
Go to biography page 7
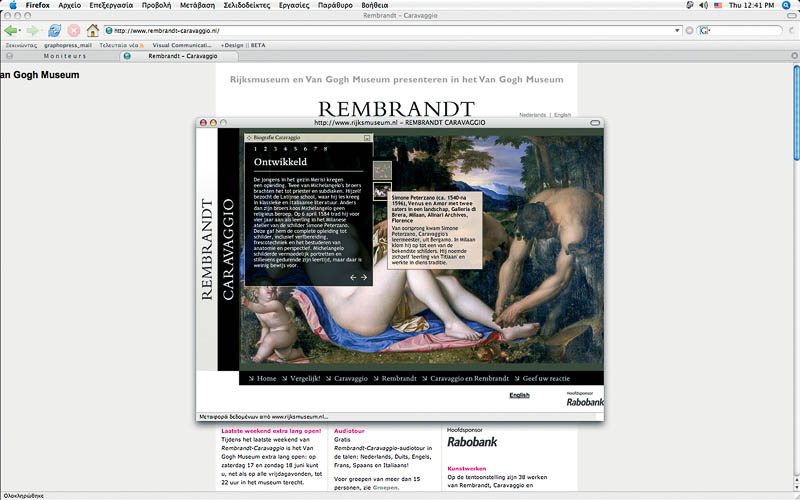315,149
